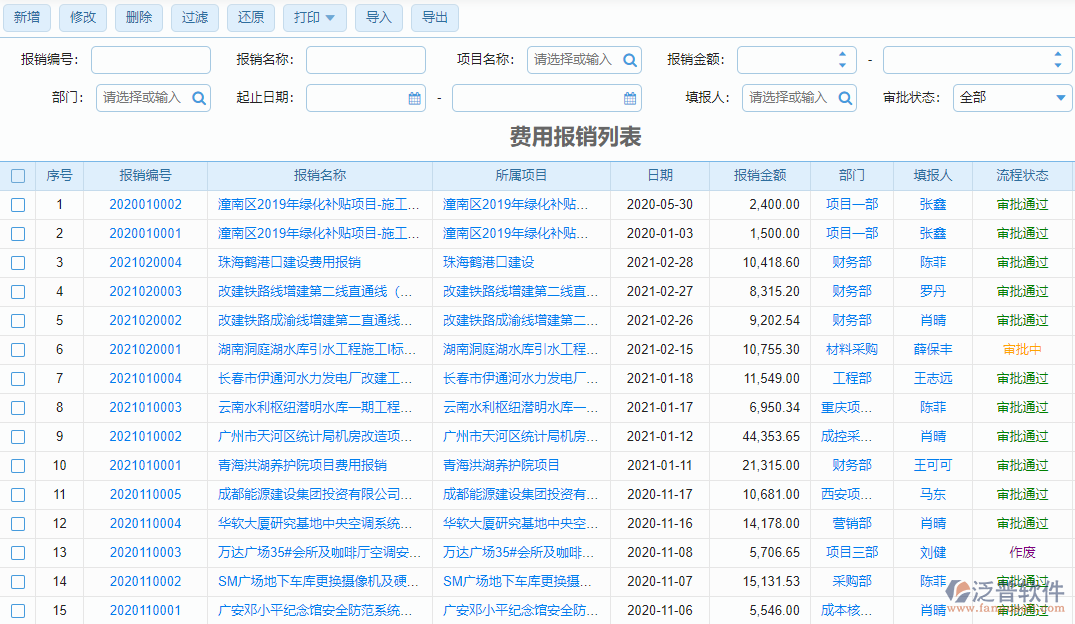The height and width of the screenshot is (624, 1075).
Task: Click the 张鑫 filler name link
Action: [931, 204]
